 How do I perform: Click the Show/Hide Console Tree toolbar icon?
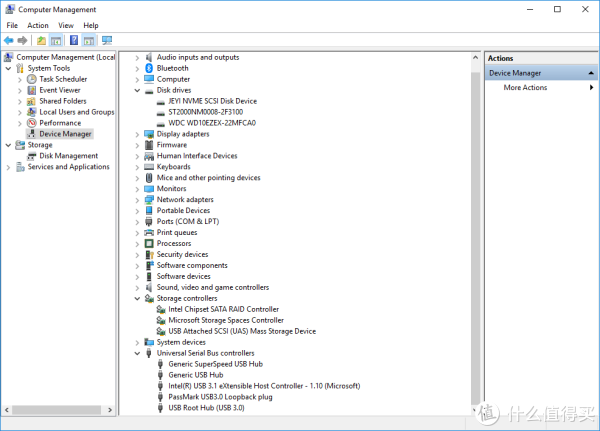tap(56, 40)
